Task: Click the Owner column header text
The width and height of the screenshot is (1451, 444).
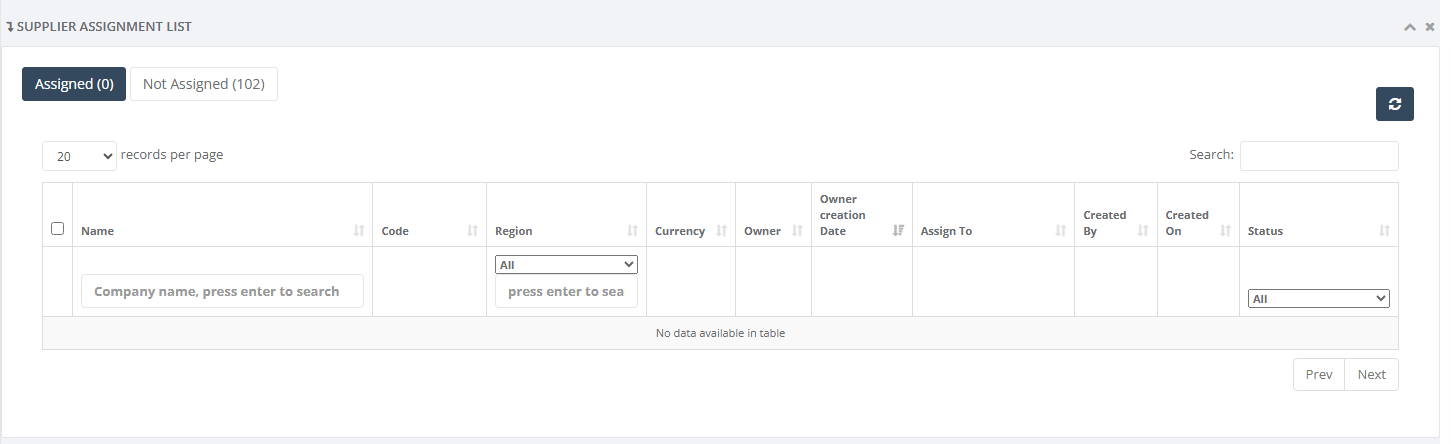Action: [762, 231]
